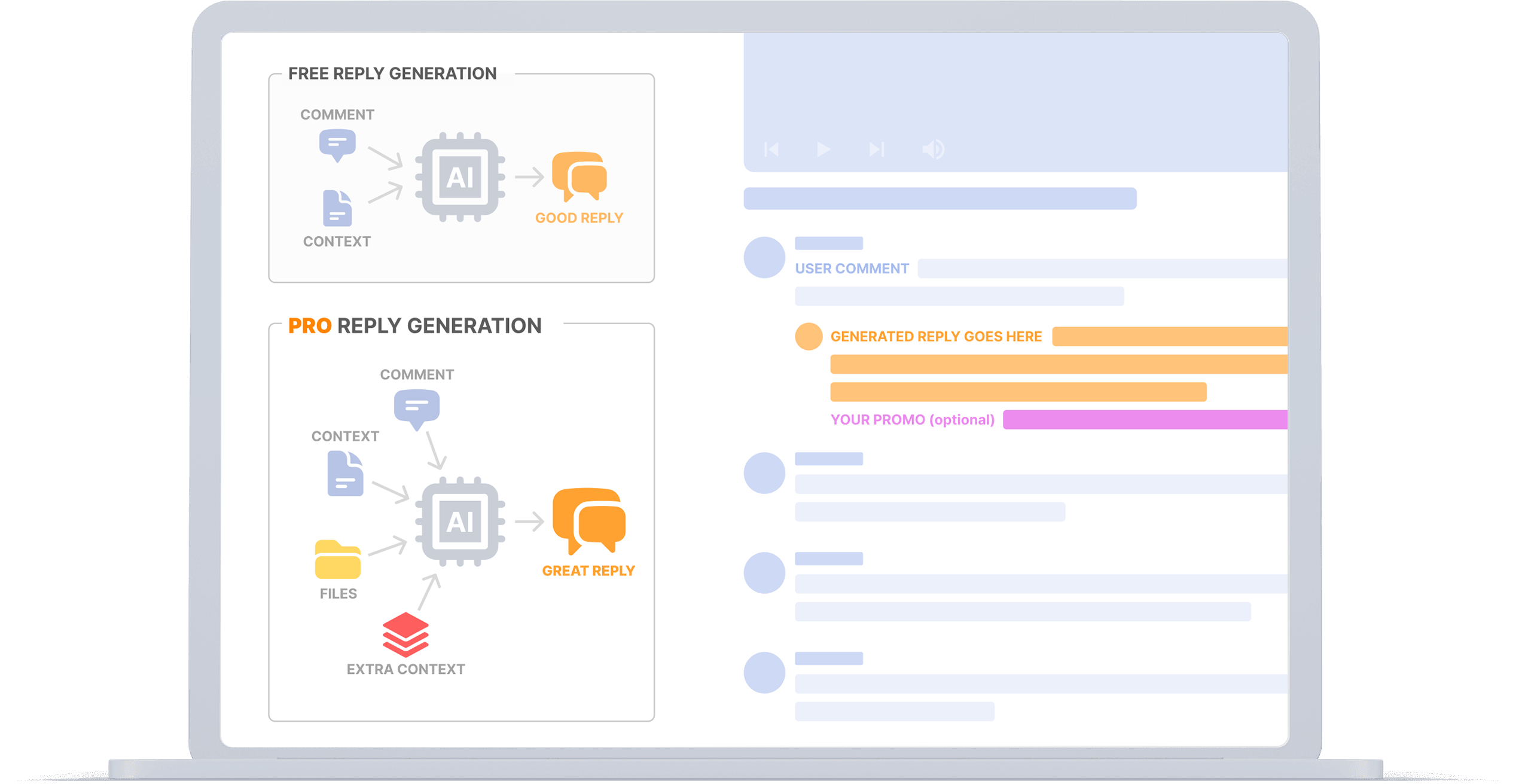Select the Your Promo (optional) label
The width and height of the screenshot is (1525, 784).
(x=912, y=420)
